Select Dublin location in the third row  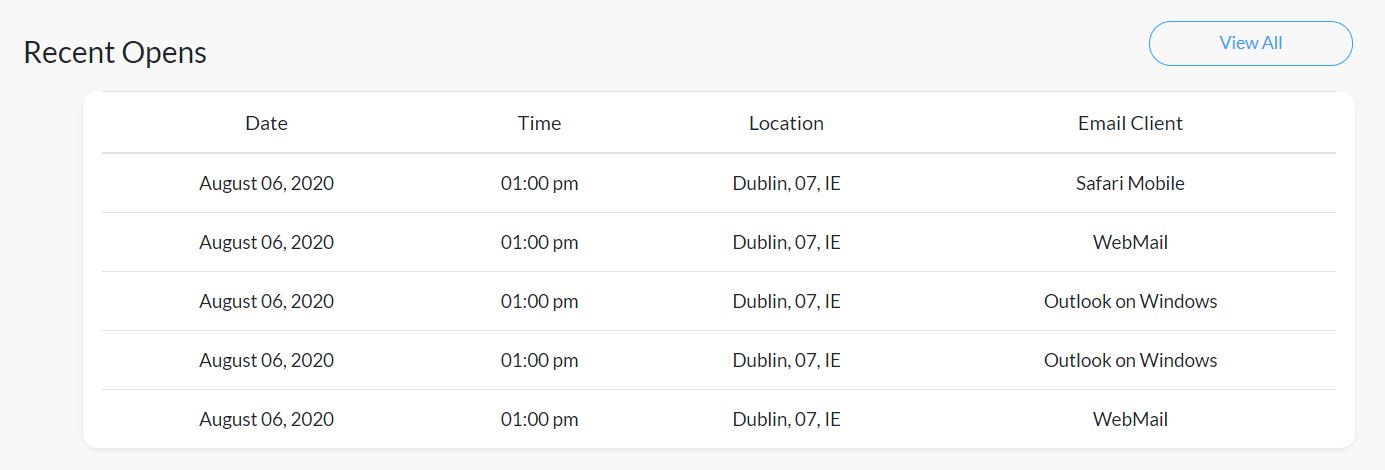786,301
